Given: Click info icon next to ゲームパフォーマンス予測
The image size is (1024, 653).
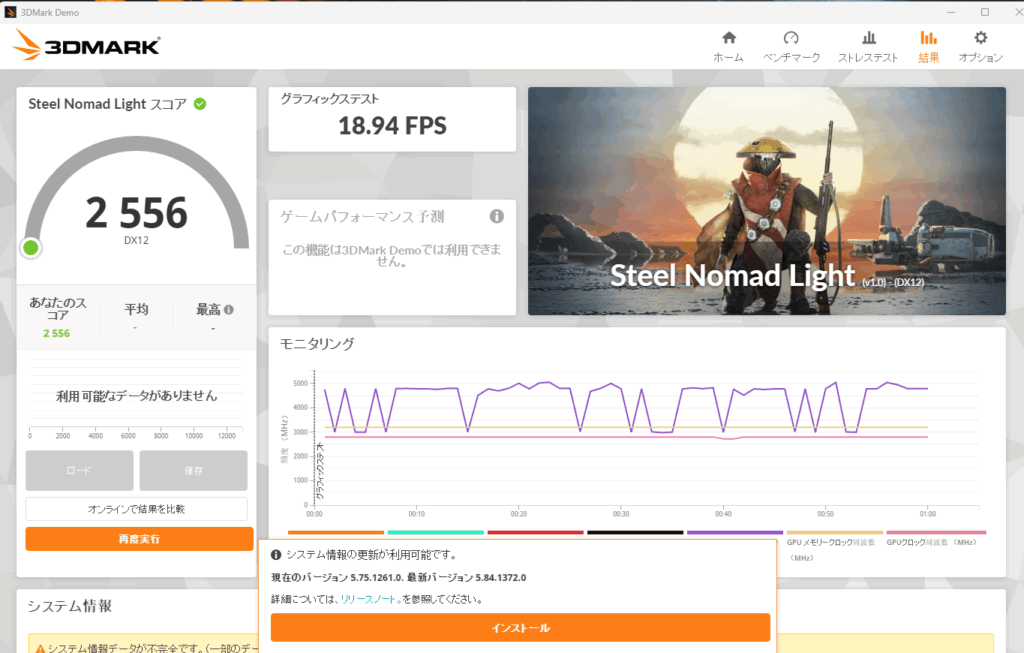Looking at the screenshot, I should (x=497, y=216).
